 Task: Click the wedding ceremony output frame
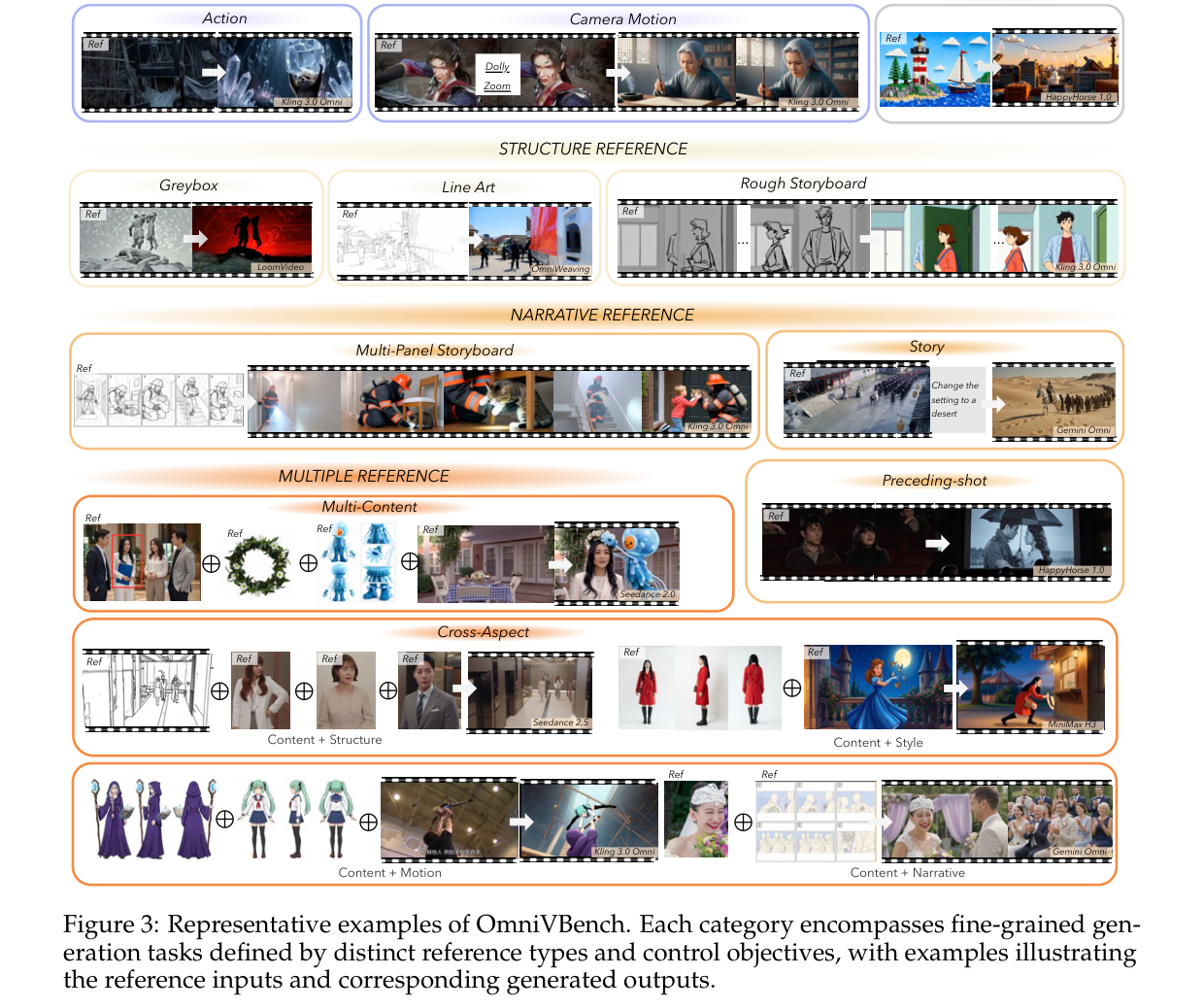pyautogui.click(x=996, y=821)
